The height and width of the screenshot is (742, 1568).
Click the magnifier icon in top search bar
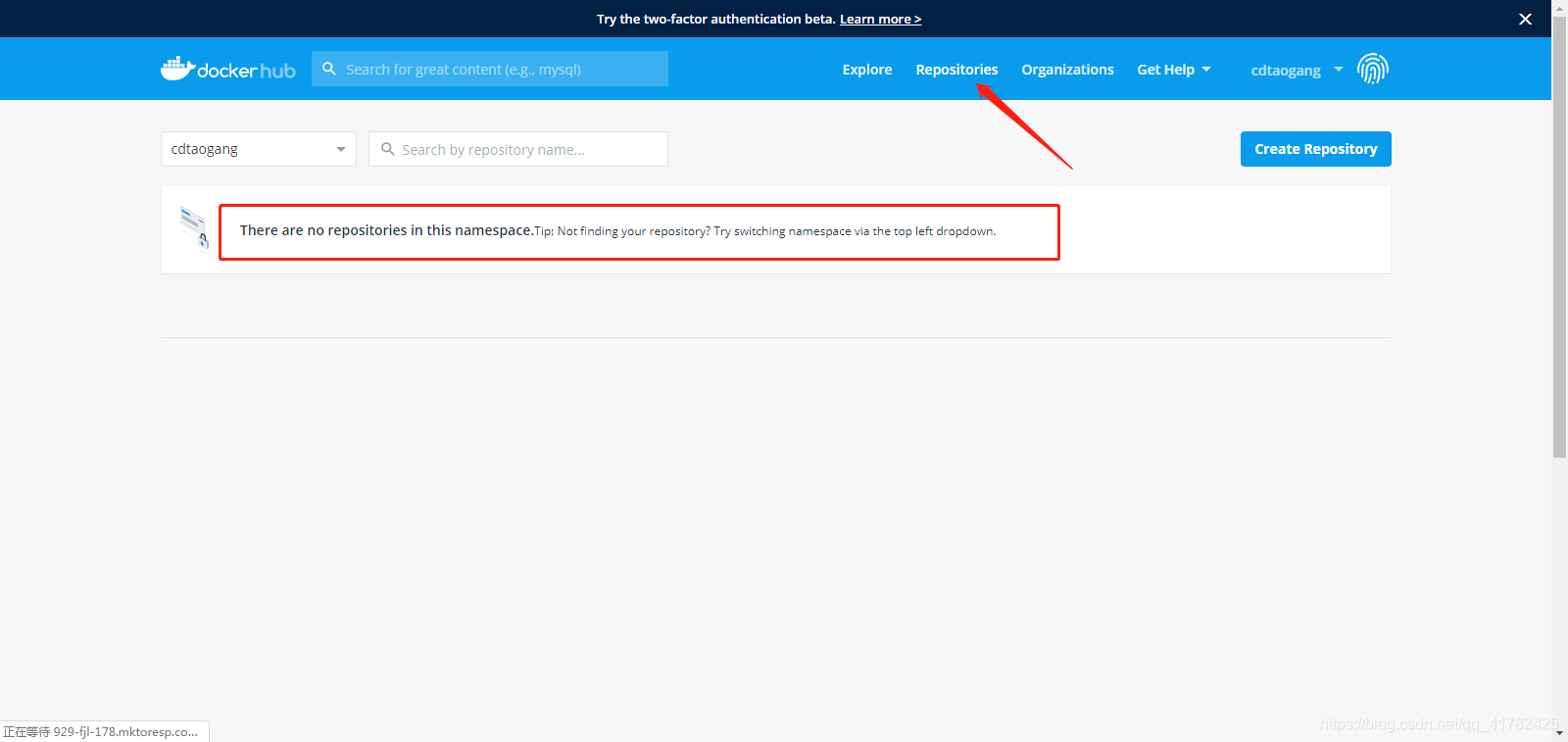tap(329, 69)
